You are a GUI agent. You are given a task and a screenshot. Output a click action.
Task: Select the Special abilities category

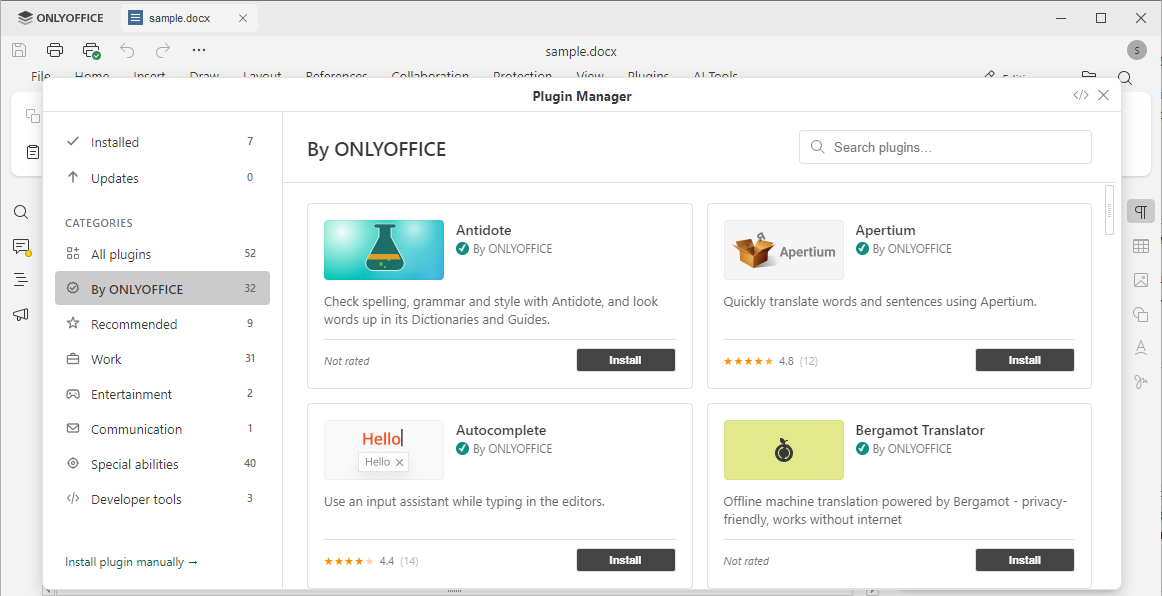pyautogui.click(x=162, y=464)
